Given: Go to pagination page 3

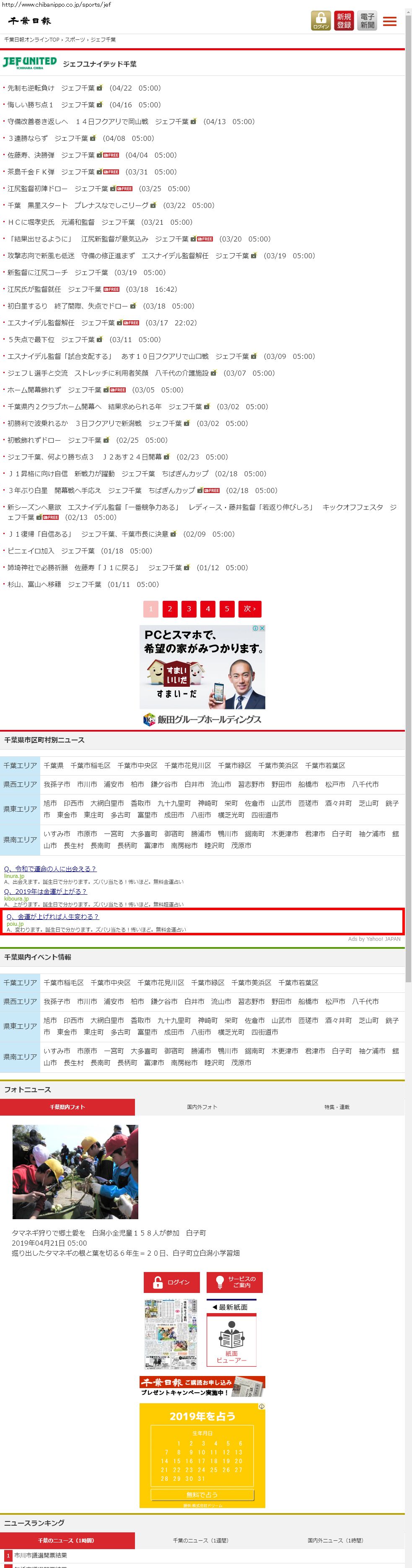Looking at the screenshot, I should tap(189, 609).
